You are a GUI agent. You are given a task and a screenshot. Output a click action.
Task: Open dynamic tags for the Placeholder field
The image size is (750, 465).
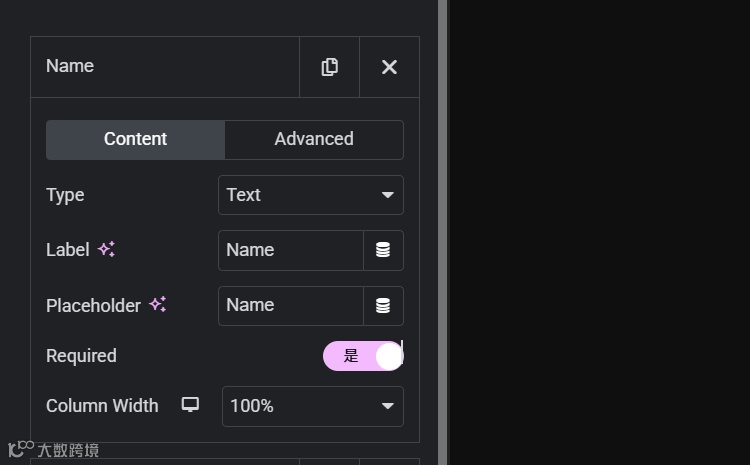[383, 306]
